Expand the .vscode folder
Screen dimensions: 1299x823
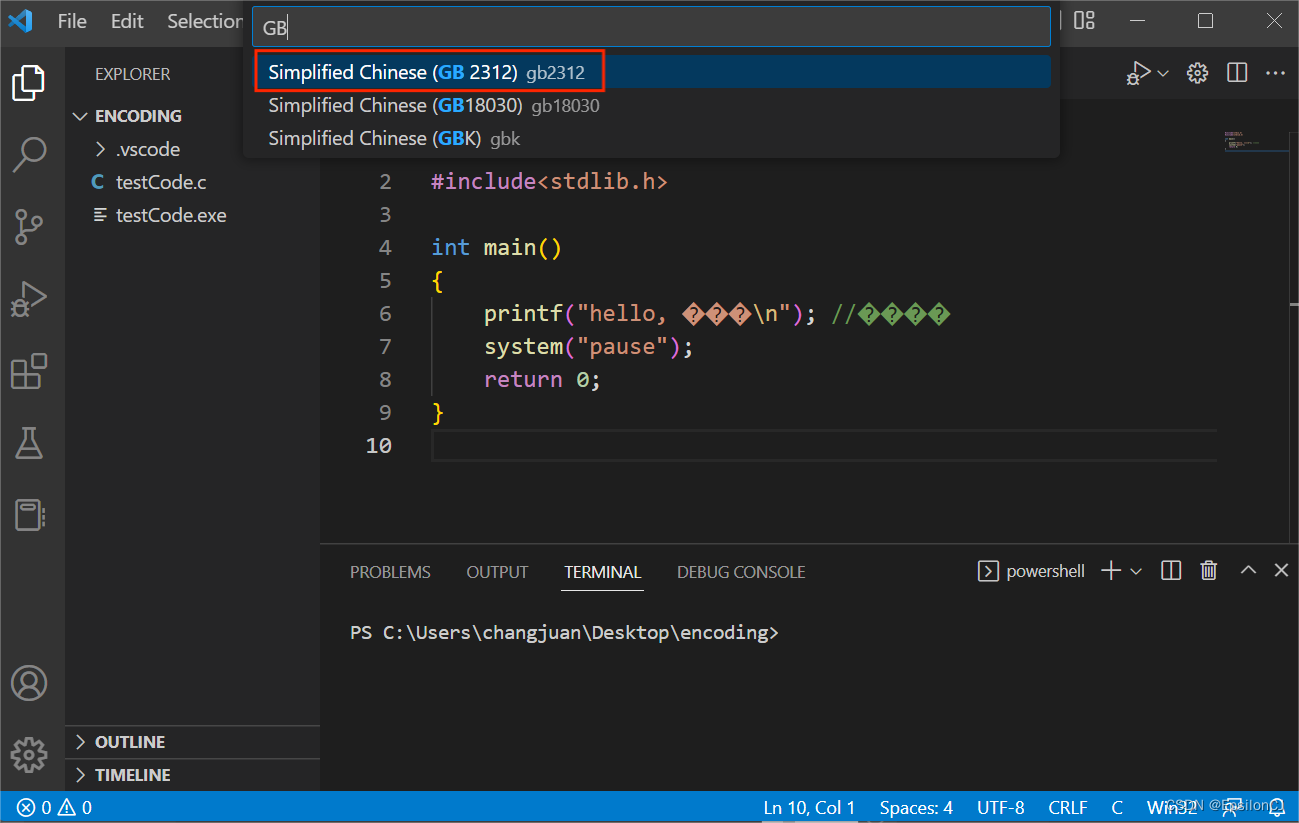[193, 149]
